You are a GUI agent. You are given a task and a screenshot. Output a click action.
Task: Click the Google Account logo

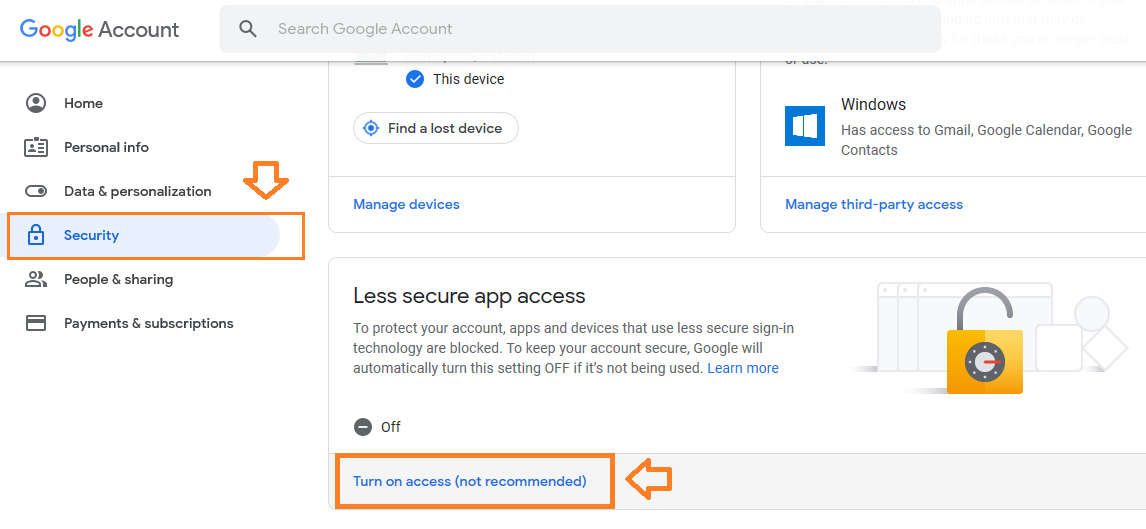coord(99,29)
